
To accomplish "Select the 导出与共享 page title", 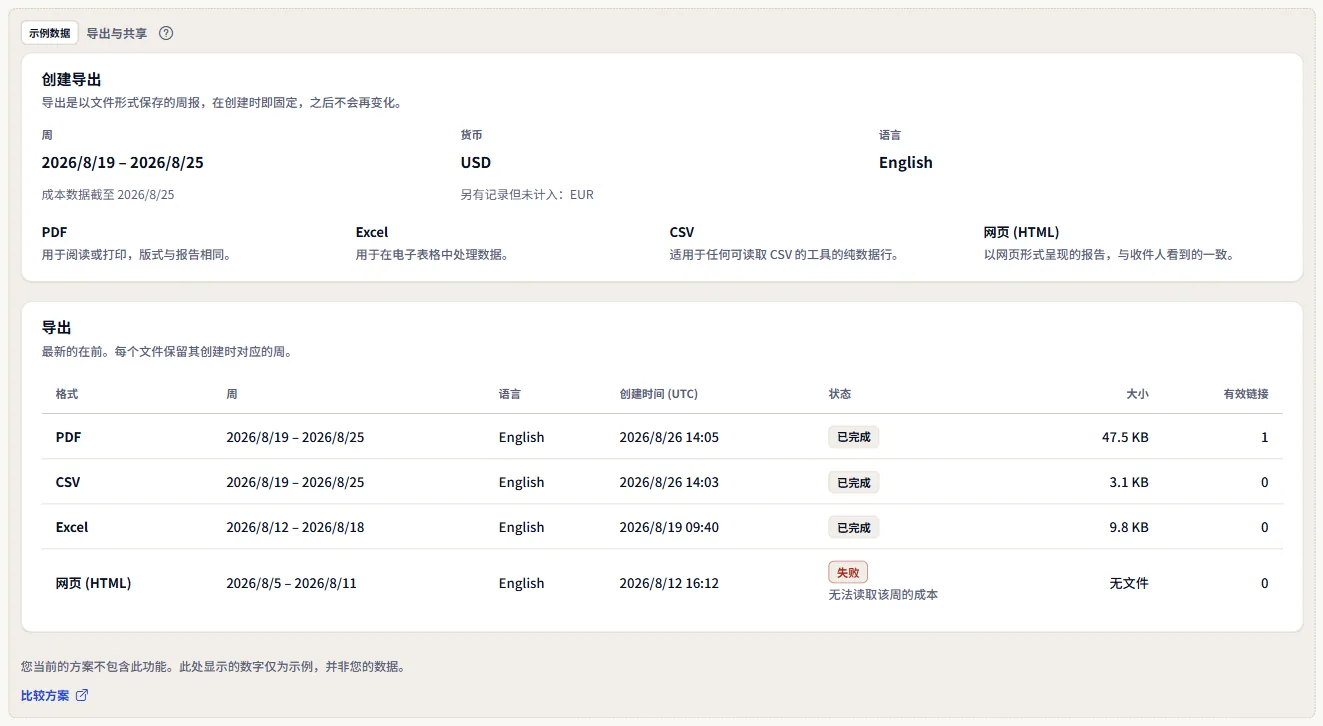I will pos(117,33).
